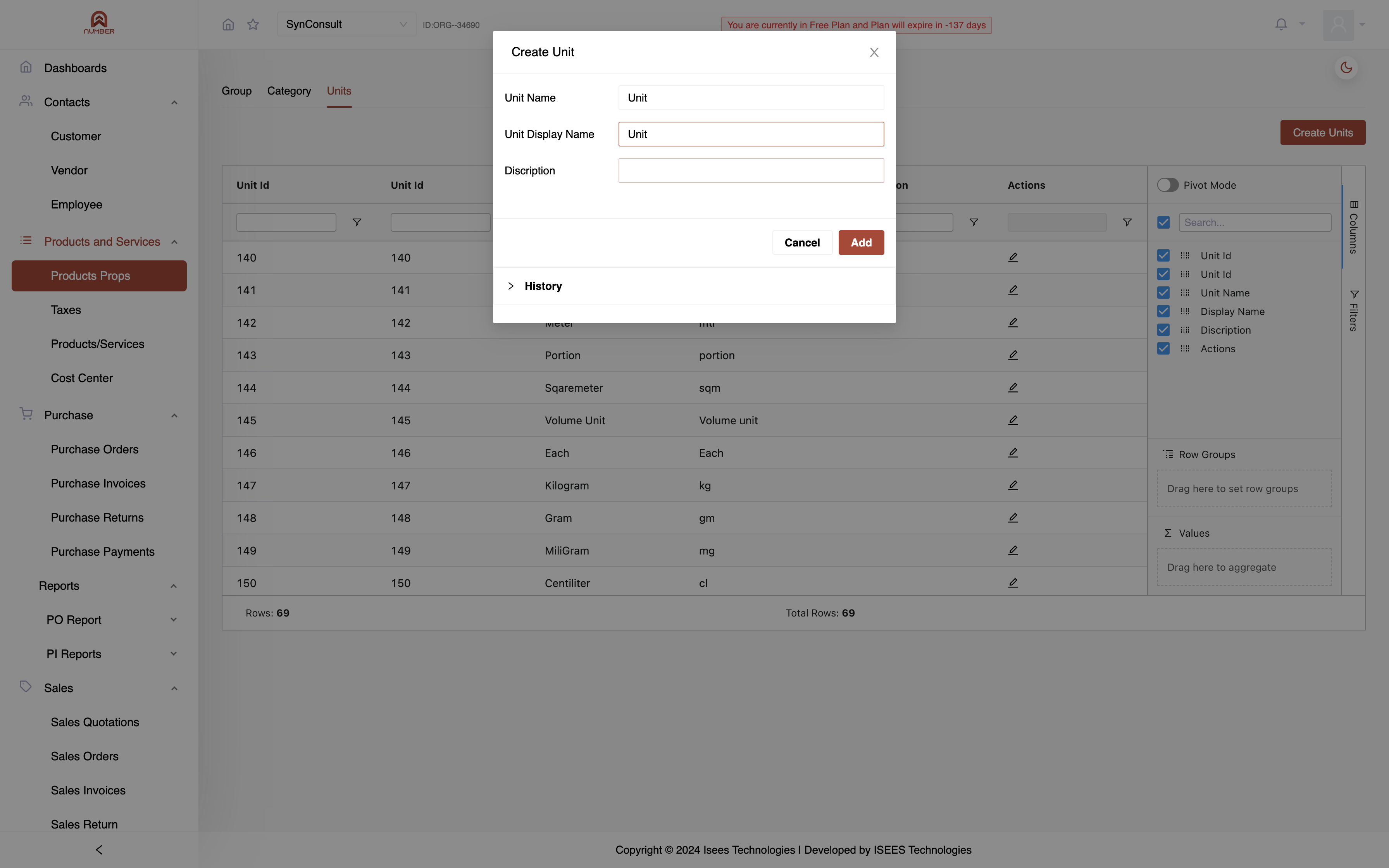Collapse the sidebar with the left arrow
This screenshot has height=868, width=1389.
(x=99, y=850)
